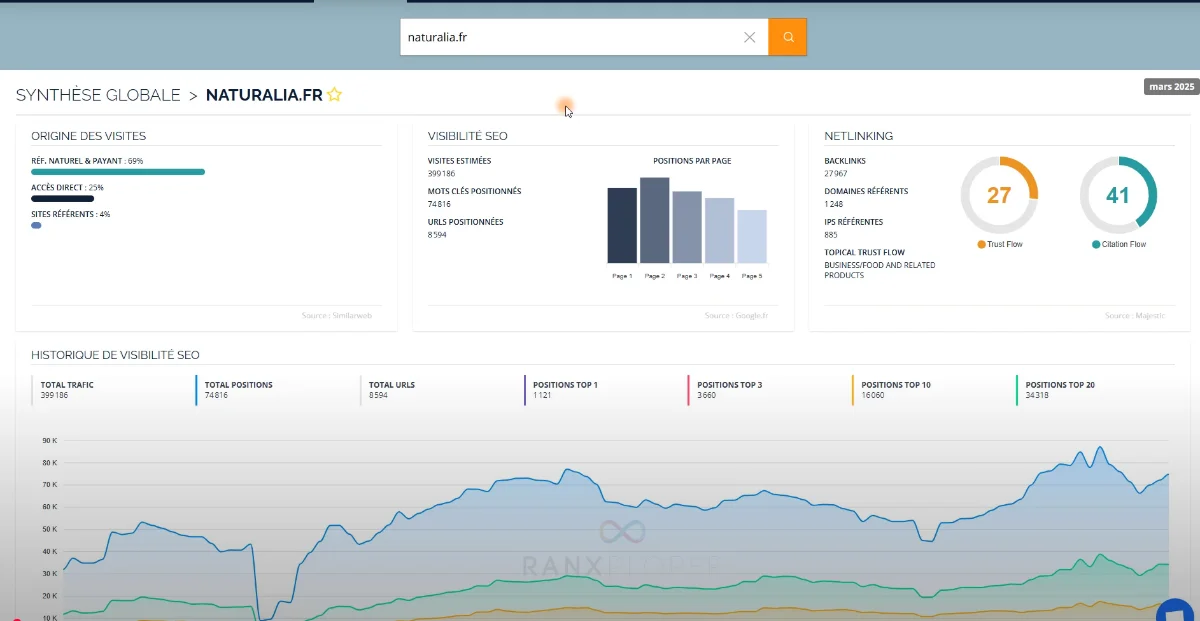Click the Accès direct 25% bar
Viewport: 1200px width, 621px height.
[62, 199]
